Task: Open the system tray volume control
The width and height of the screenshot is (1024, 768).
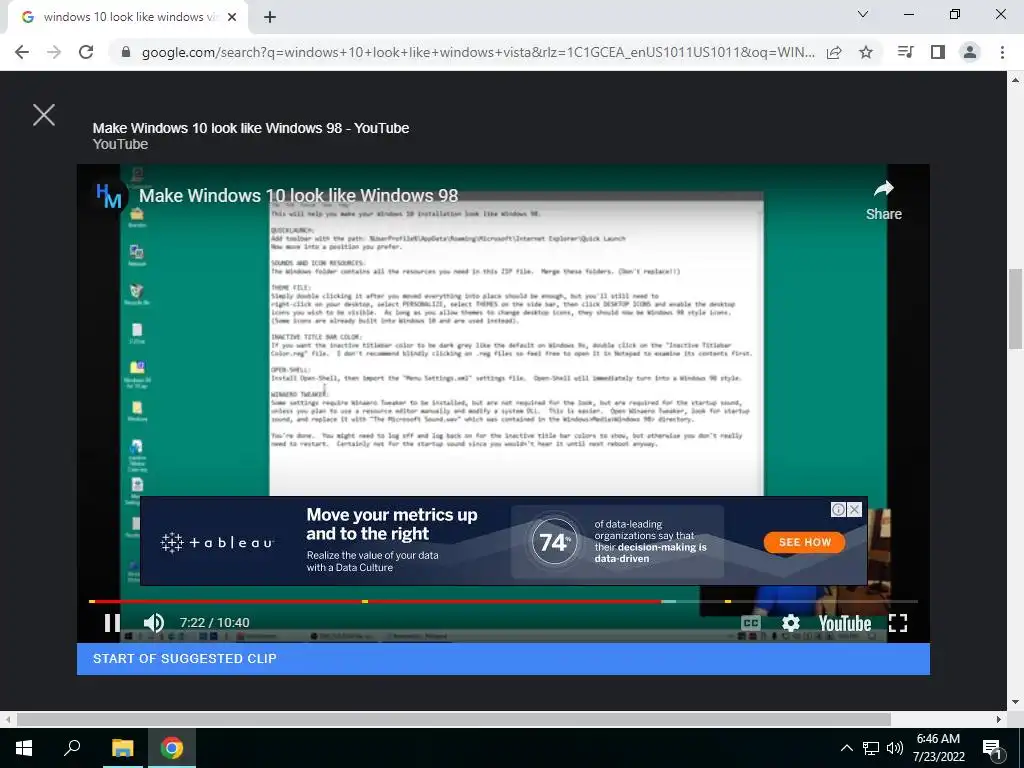Action: click(x=895, y=748)
